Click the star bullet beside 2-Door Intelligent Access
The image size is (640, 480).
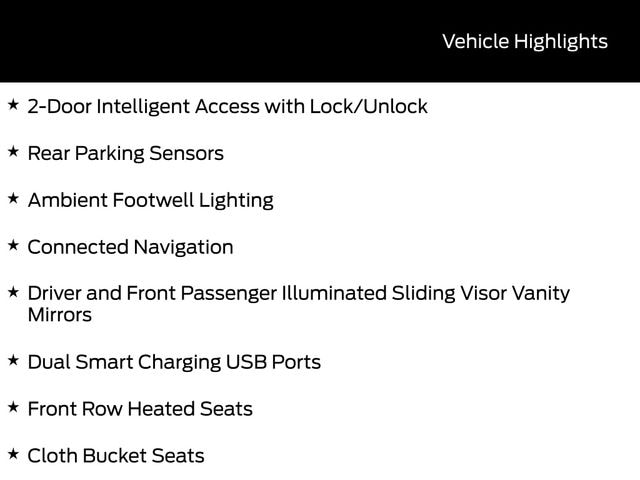[12, 104]
